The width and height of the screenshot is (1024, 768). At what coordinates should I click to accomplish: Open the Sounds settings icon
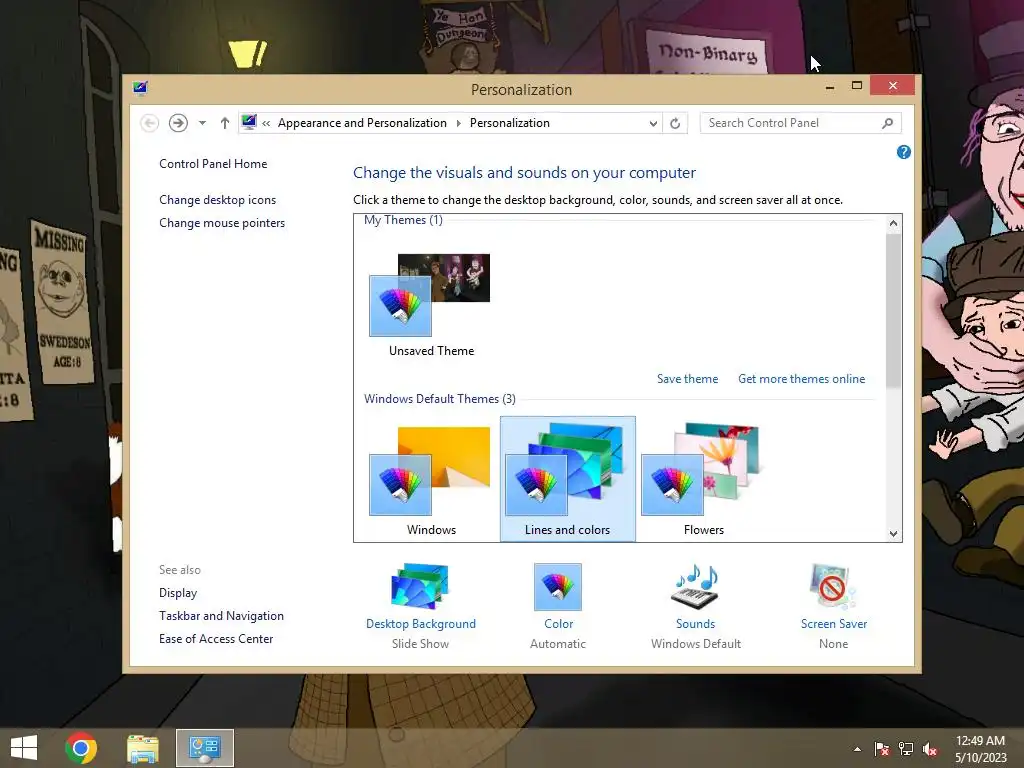(x=696, y=586)
